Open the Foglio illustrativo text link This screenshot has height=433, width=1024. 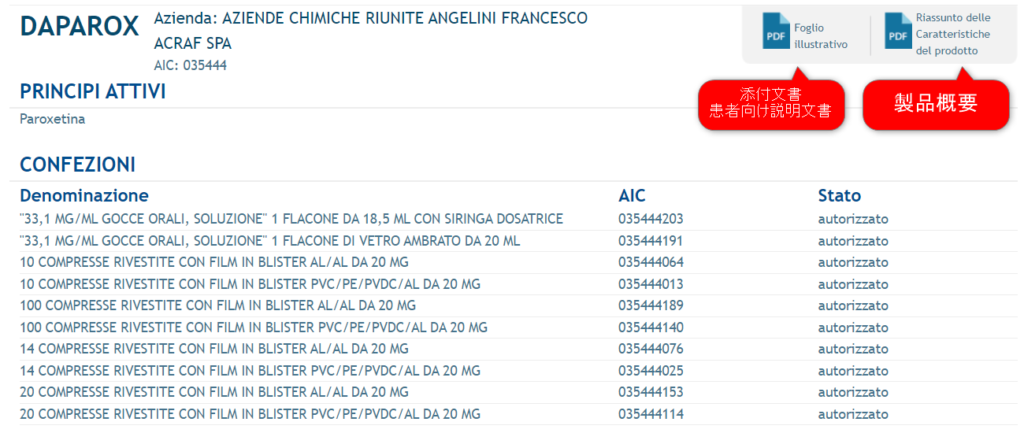[820, 36]
